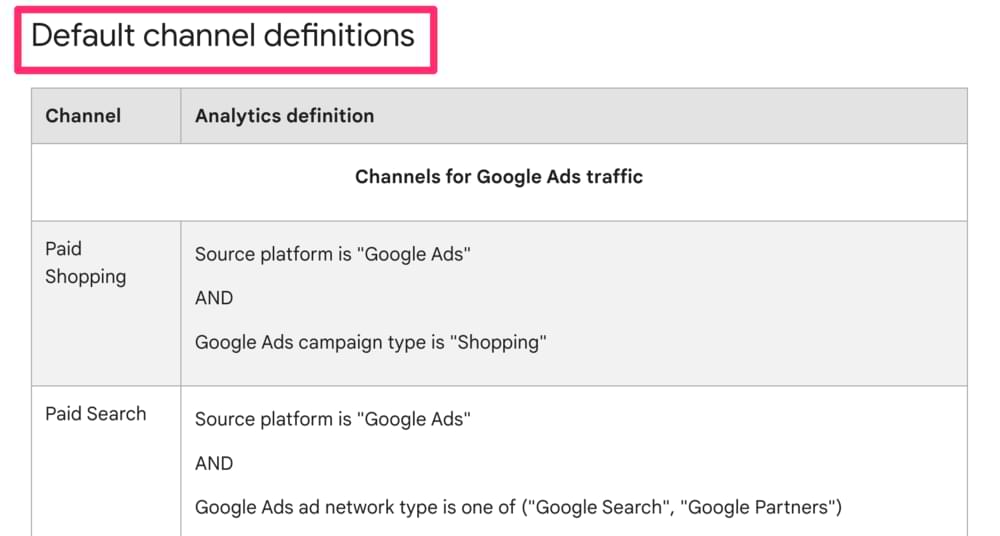Click the AND operator in Paid Search row

(214, 463)
